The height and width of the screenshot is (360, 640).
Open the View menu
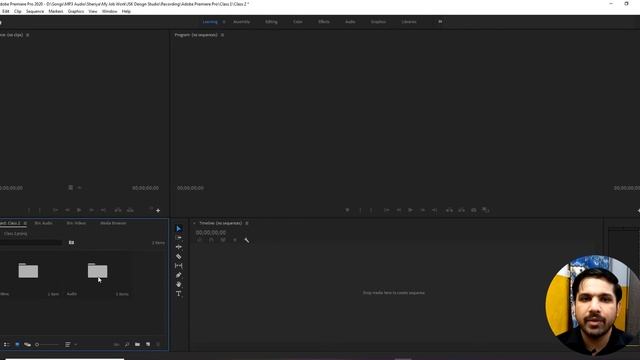click(93, 11)
